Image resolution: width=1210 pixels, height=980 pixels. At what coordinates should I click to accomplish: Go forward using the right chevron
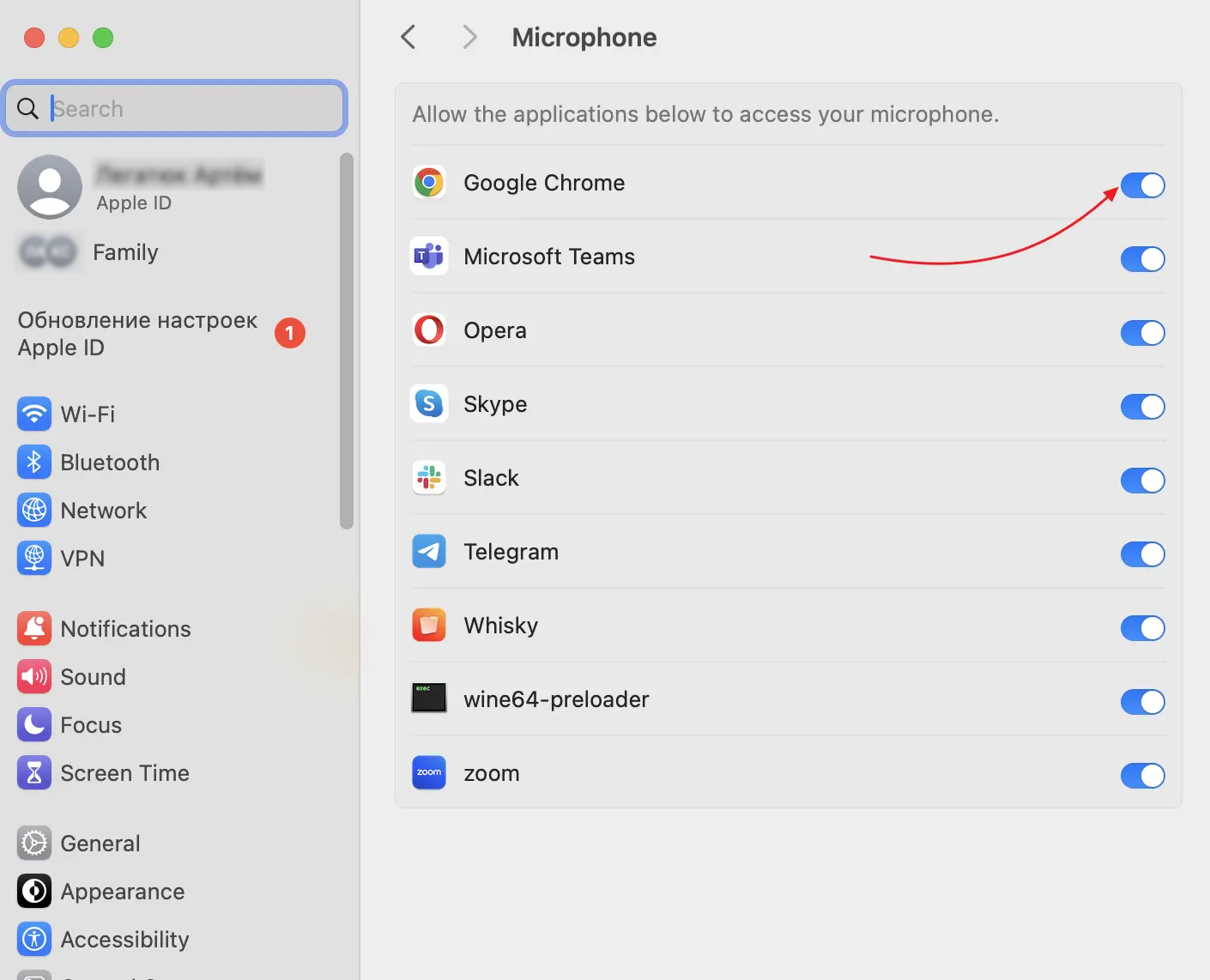469,38
